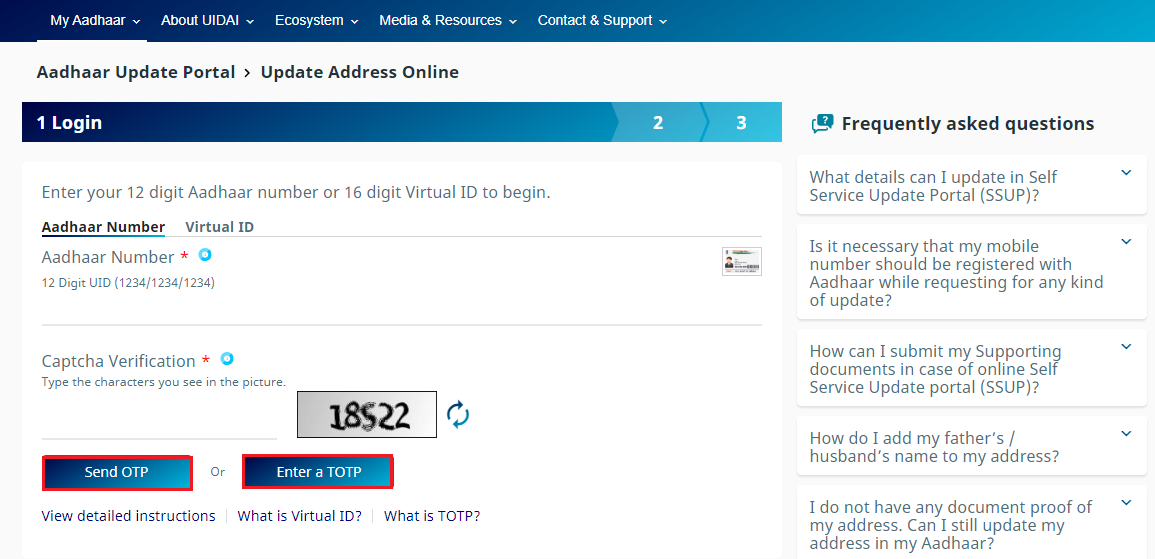Click the captcha image showing 18S22

tap(367, 415)
